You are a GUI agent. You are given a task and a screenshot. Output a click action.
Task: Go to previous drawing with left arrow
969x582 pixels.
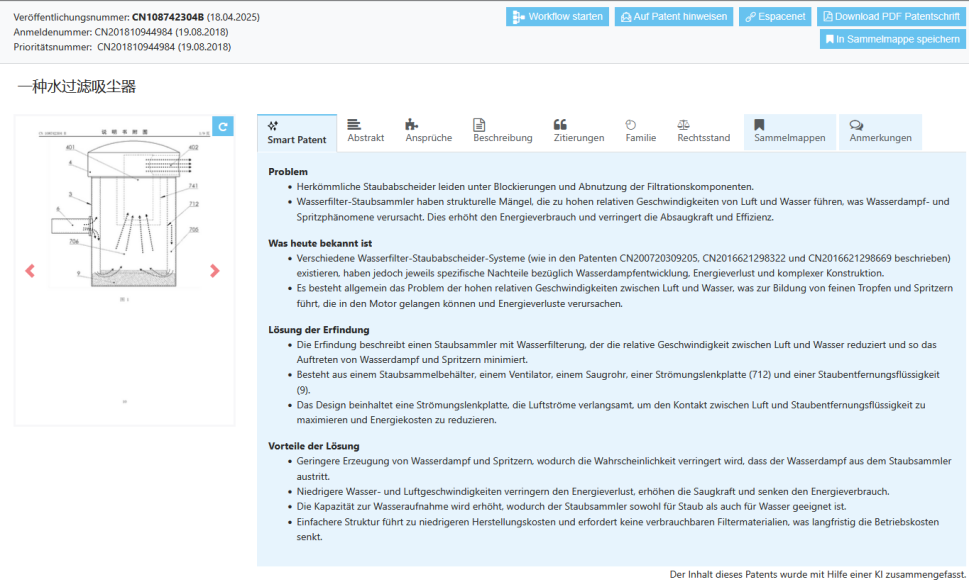pyautogui.click(x=30, y=271)
